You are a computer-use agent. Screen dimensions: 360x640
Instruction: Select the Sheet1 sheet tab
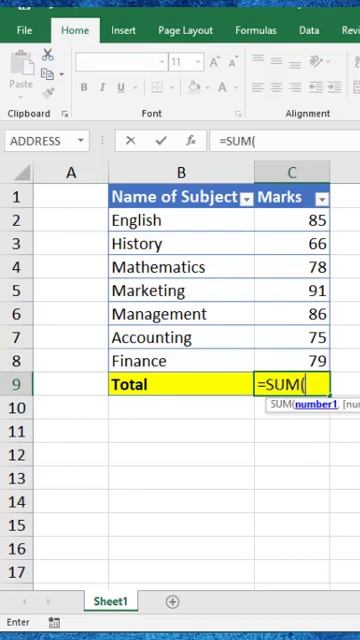111,601
